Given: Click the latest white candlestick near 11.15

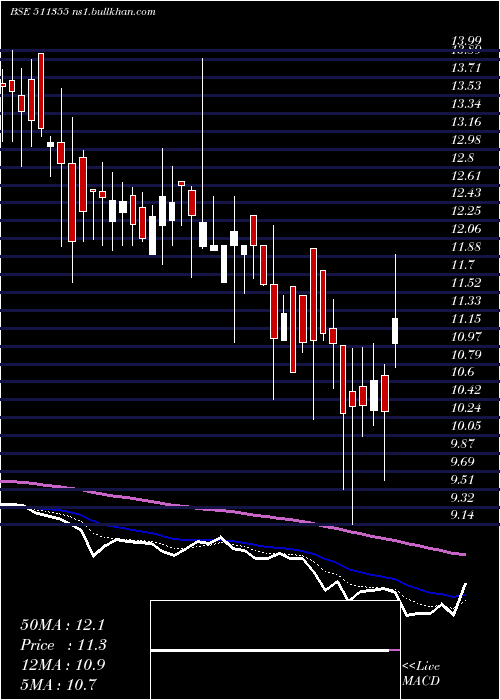Looking at the screenshot, I should point(395,331).
